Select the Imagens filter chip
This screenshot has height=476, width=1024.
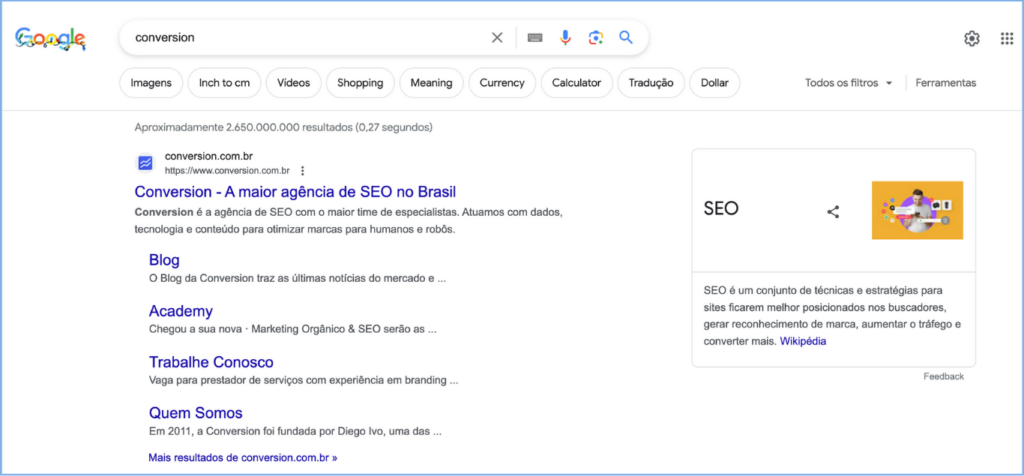(151, 83)
